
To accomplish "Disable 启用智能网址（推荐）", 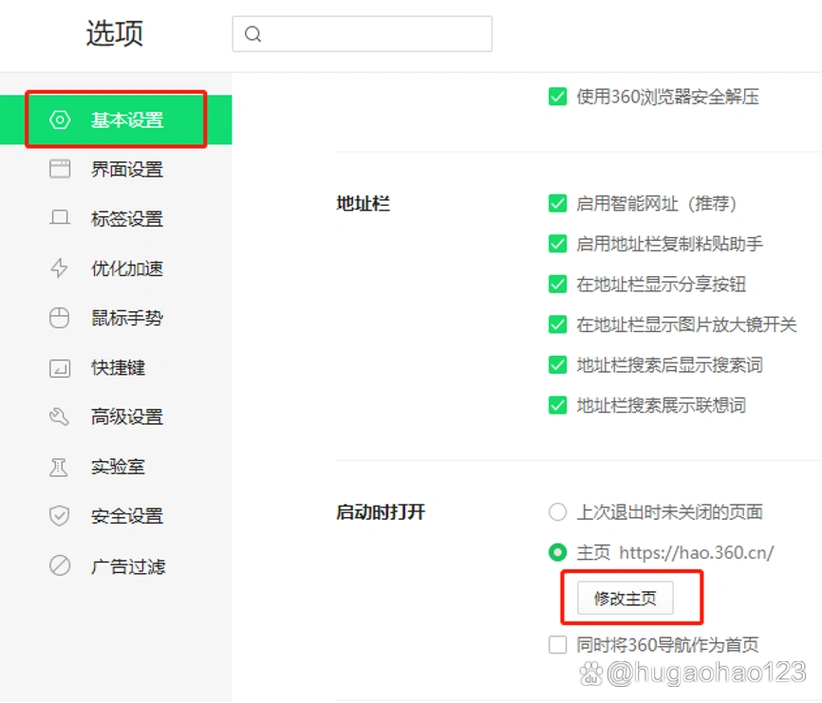I will [557, 203].
